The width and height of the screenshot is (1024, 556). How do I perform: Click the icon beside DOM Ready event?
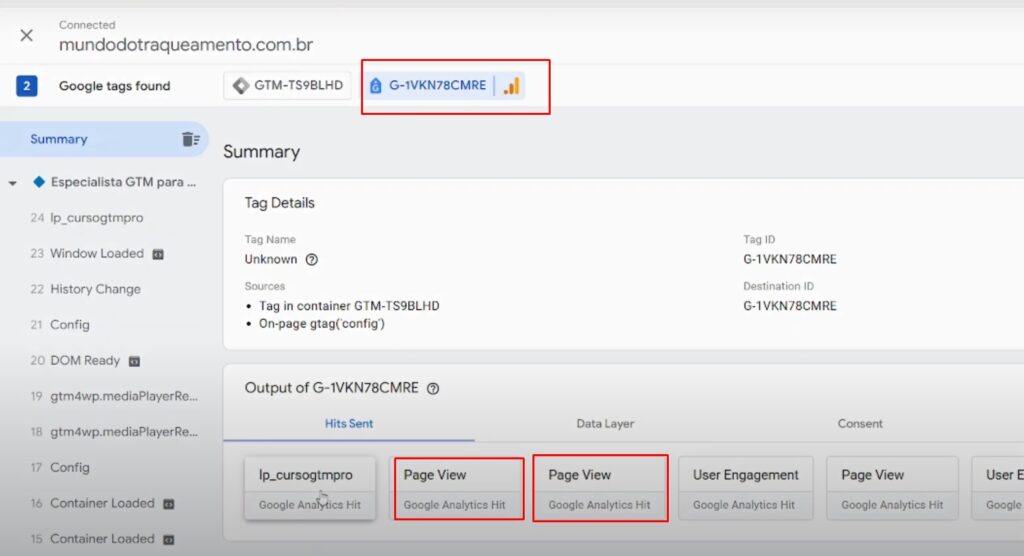pyautogui.click(x=134, y=361)
